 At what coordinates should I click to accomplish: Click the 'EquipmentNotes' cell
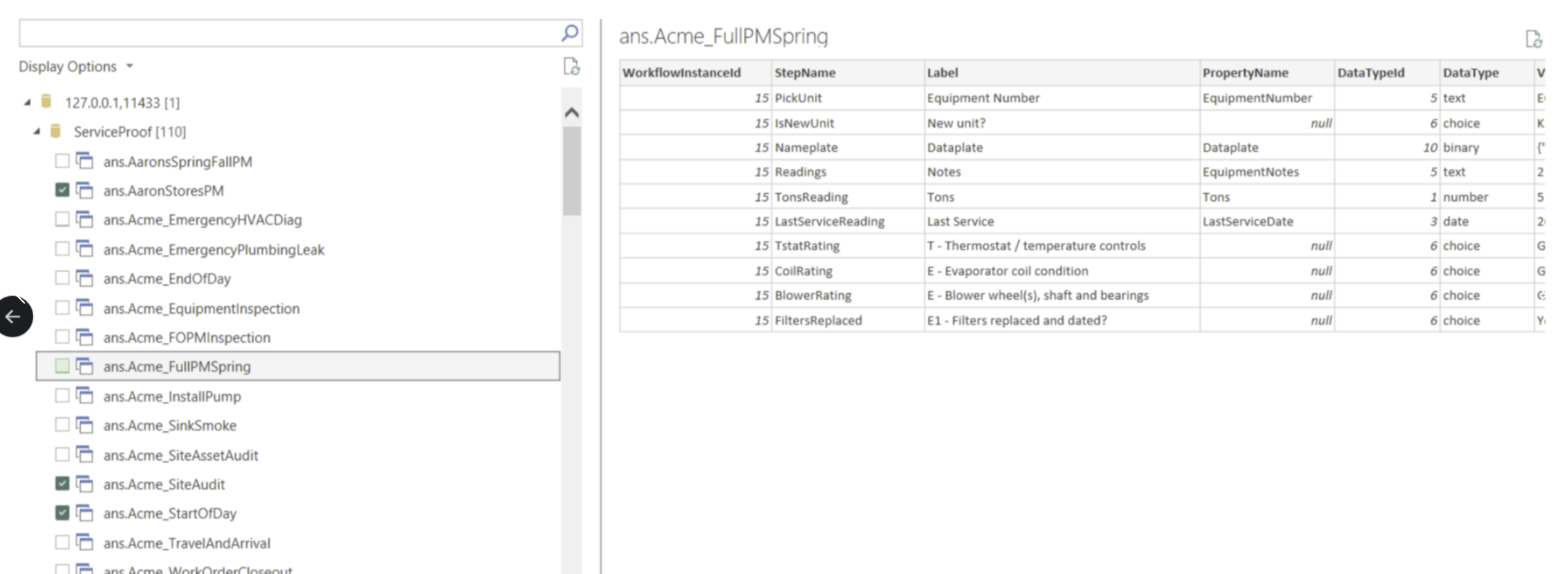[x=1267, y=172]
